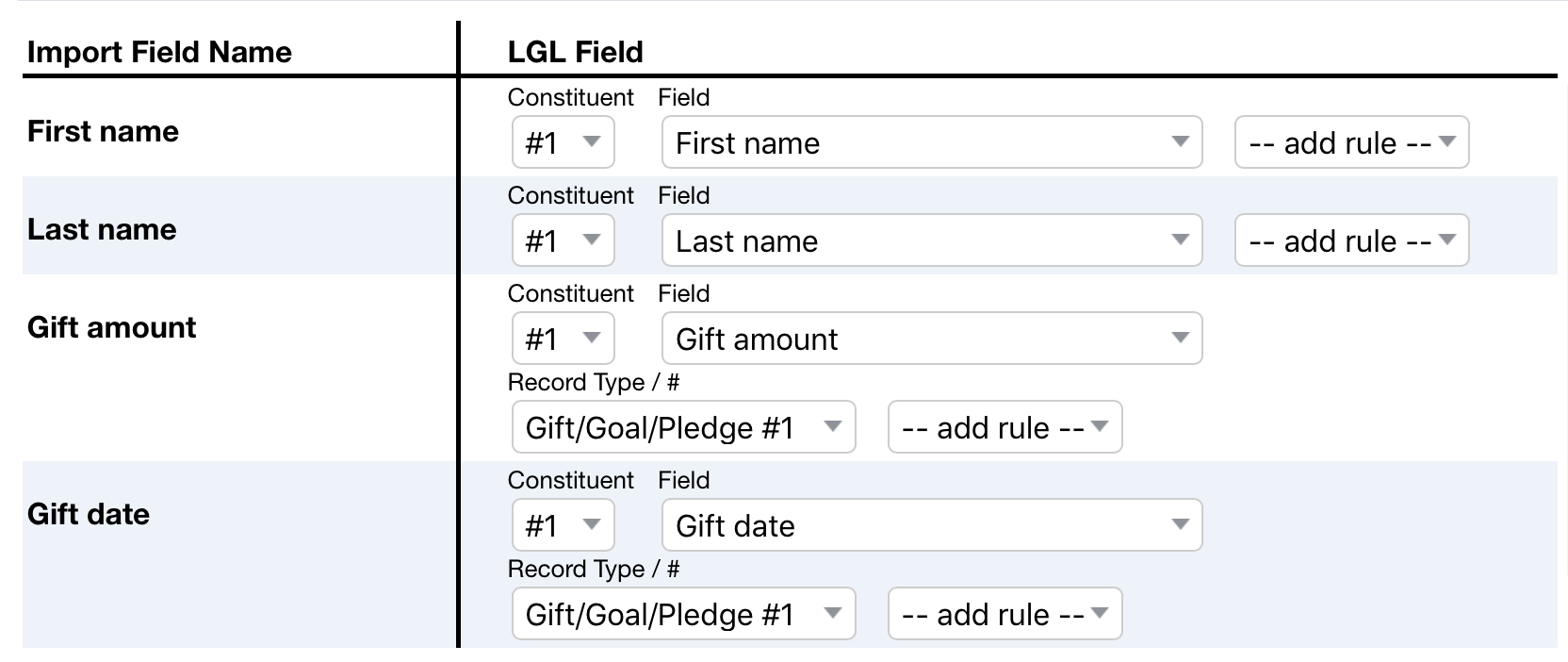Viewport: 1568px width, 662px height.
Task: Click the First name import field label
Action: [x=103, y=131]
